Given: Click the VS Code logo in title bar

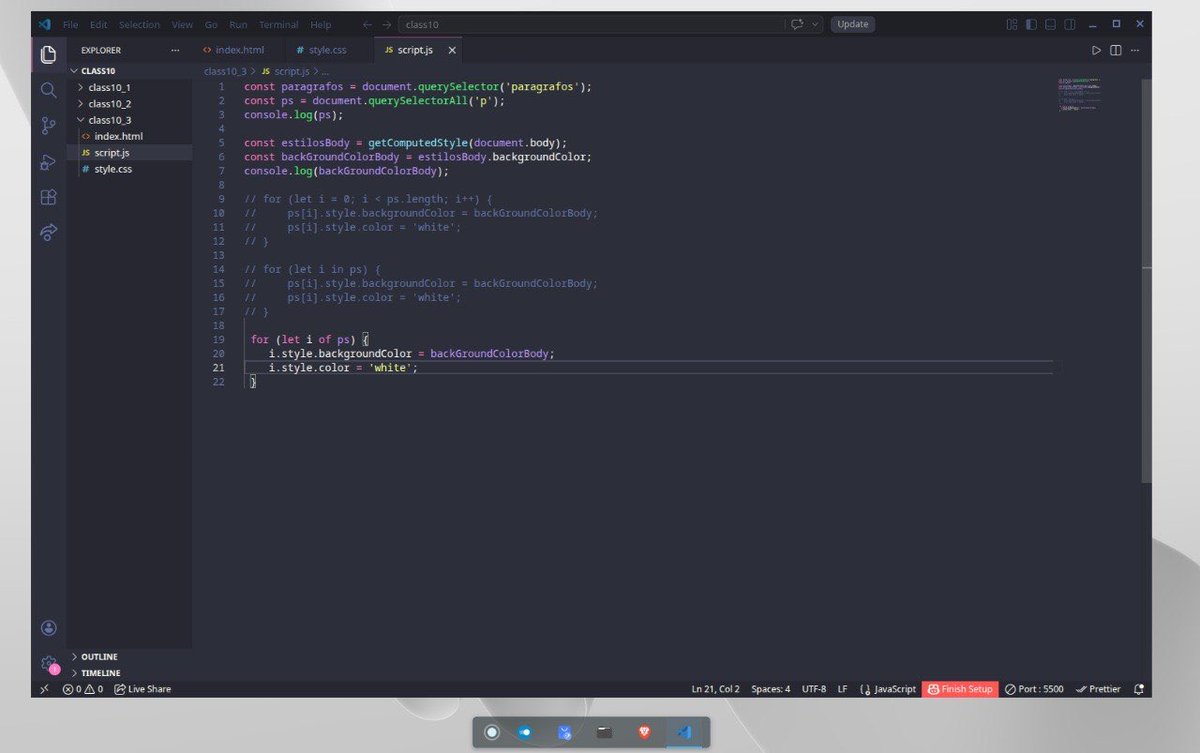Looking at the screenshot, I should [44, 24].
